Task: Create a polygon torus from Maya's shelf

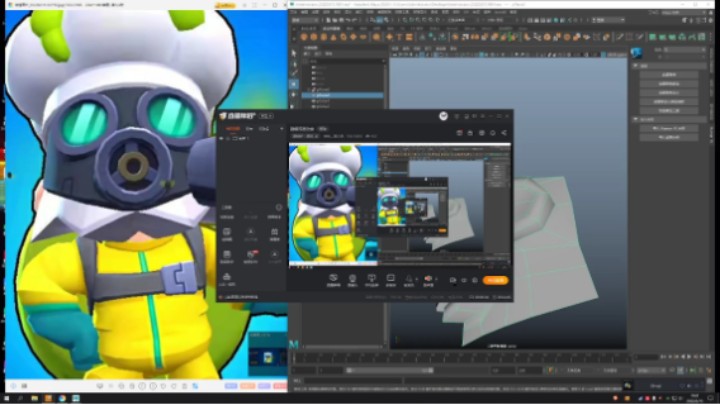Action: coord(343,37)
